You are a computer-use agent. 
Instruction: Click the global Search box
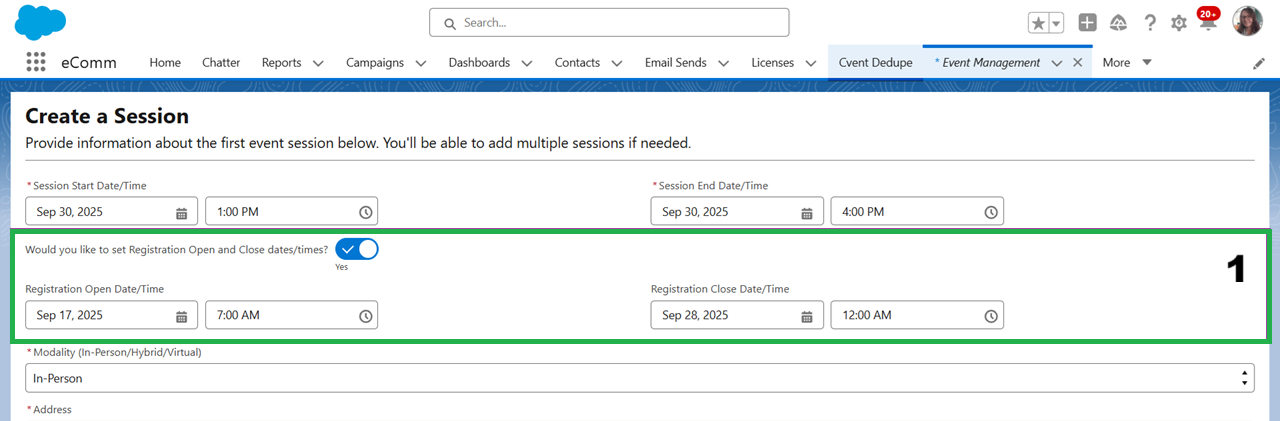609,22
